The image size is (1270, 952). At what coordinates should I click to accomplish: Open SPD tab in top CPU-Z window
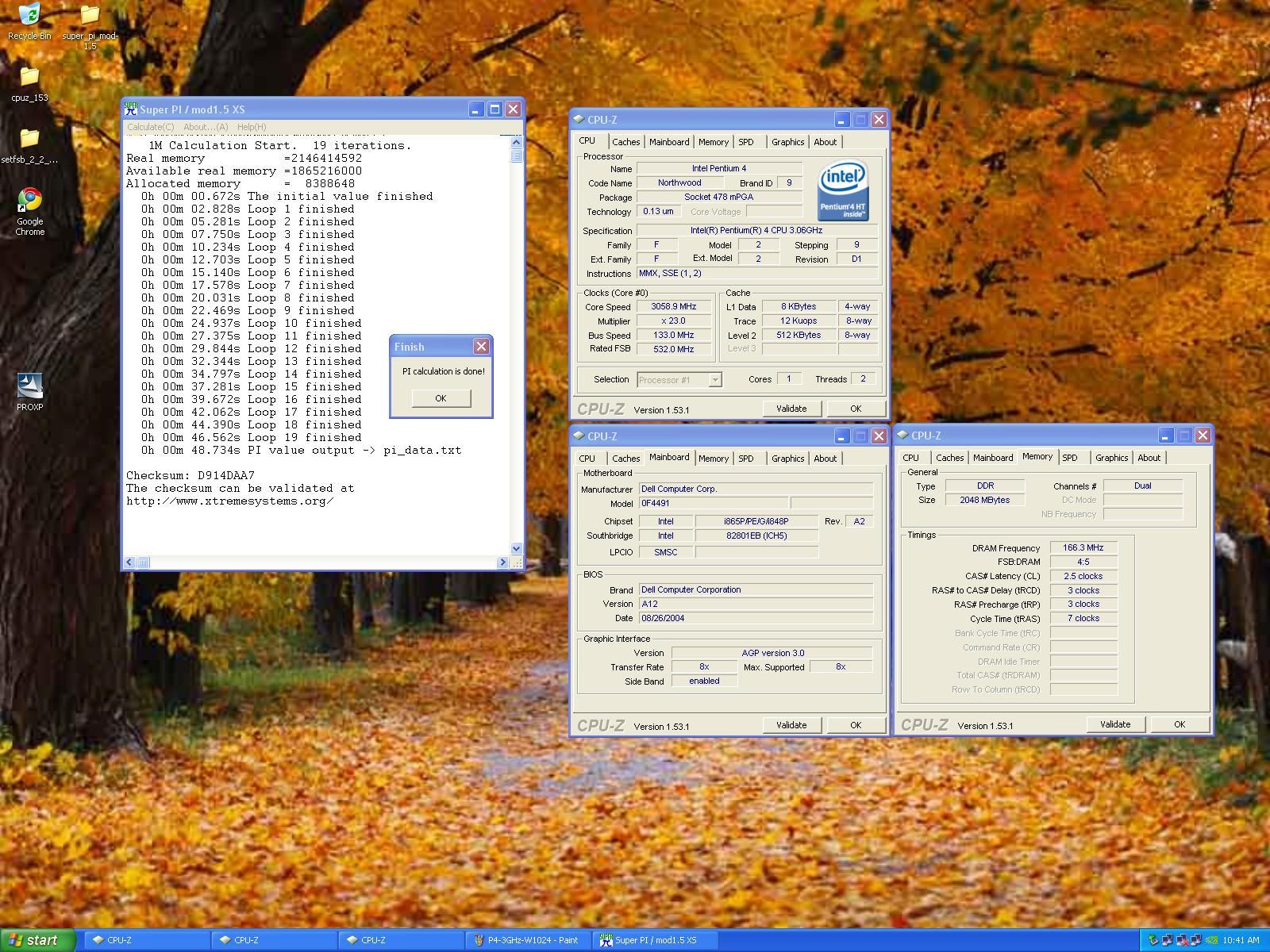746,142
